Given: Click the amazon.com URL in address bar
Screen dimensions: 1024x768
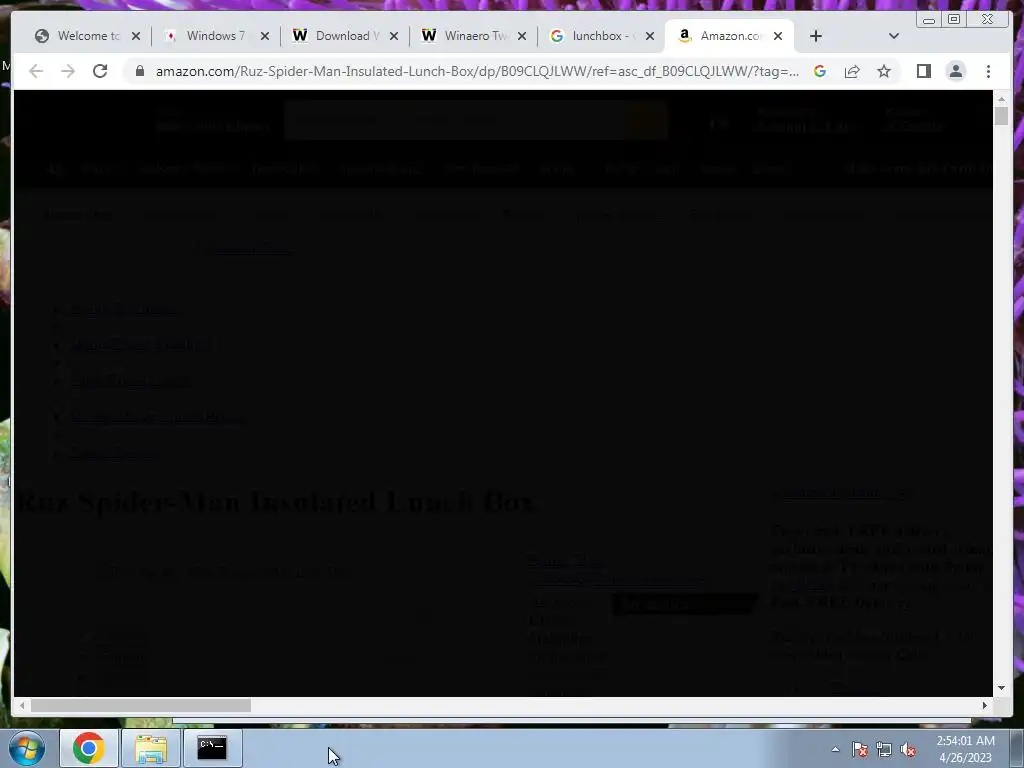Looking at the screenshot, I should (477, 71).
